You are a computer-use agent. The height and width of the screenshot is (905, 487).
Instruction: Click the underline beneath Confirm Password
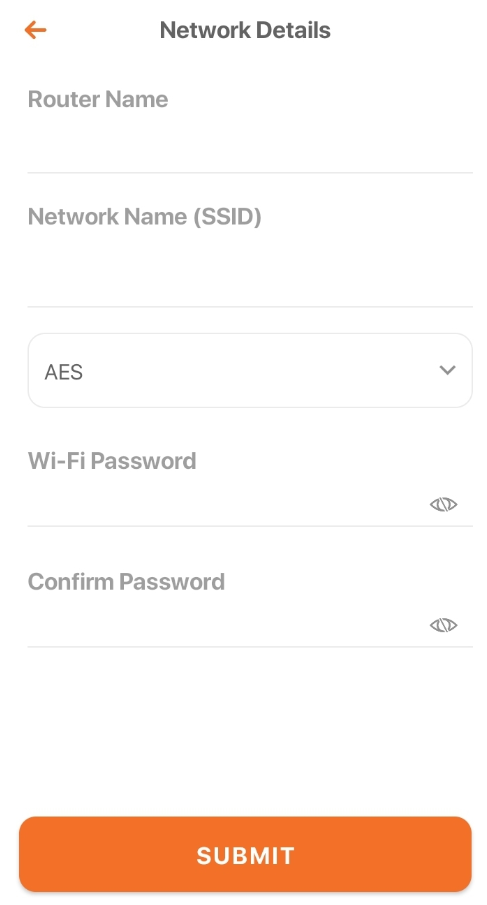click(x=250, y=646)
